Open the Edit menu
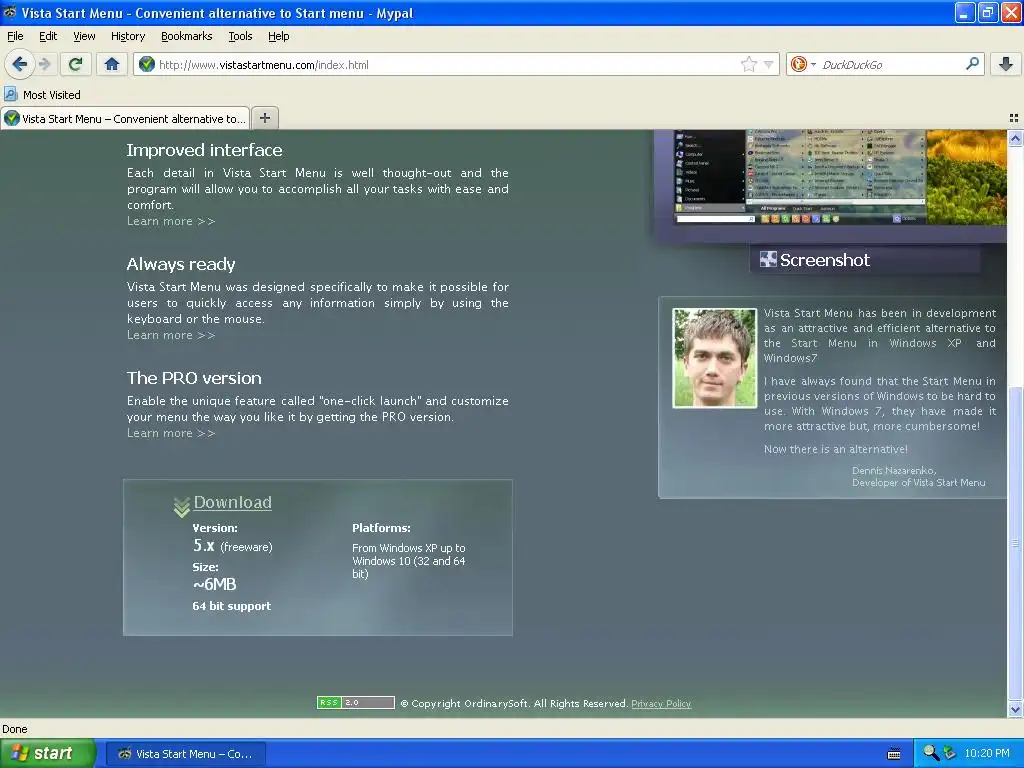Image resolution: width=1024 pixels, height=768 pixels. [x=48, y=36]
